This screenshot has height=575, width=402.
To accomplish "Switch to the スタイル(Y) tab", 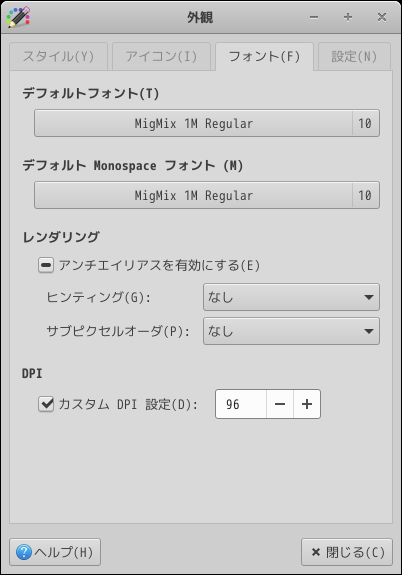I will tap(58, 56).
